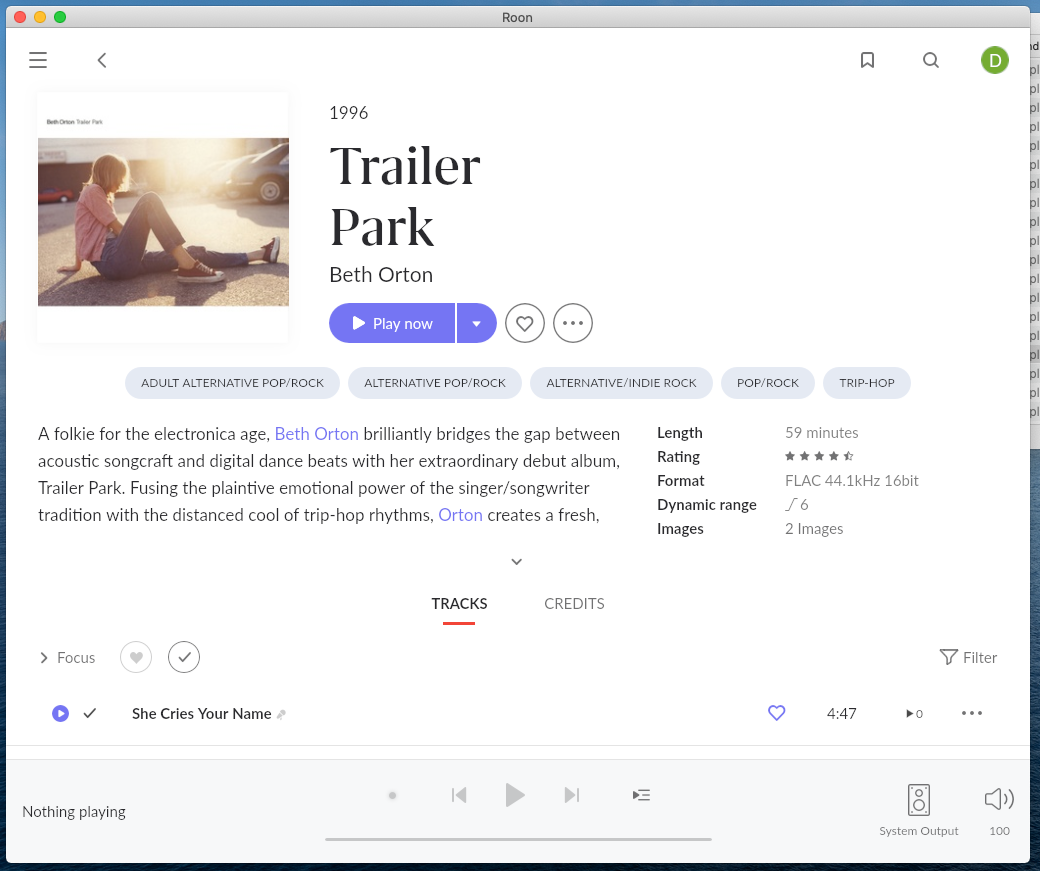Select the Adult Alternative Pop/Rock genre tag

(232, 383)
